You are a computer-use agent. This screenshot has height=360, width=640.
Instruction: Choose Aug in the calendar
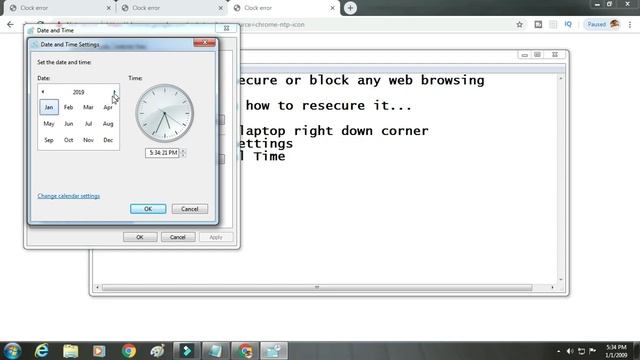click(108, 124)
